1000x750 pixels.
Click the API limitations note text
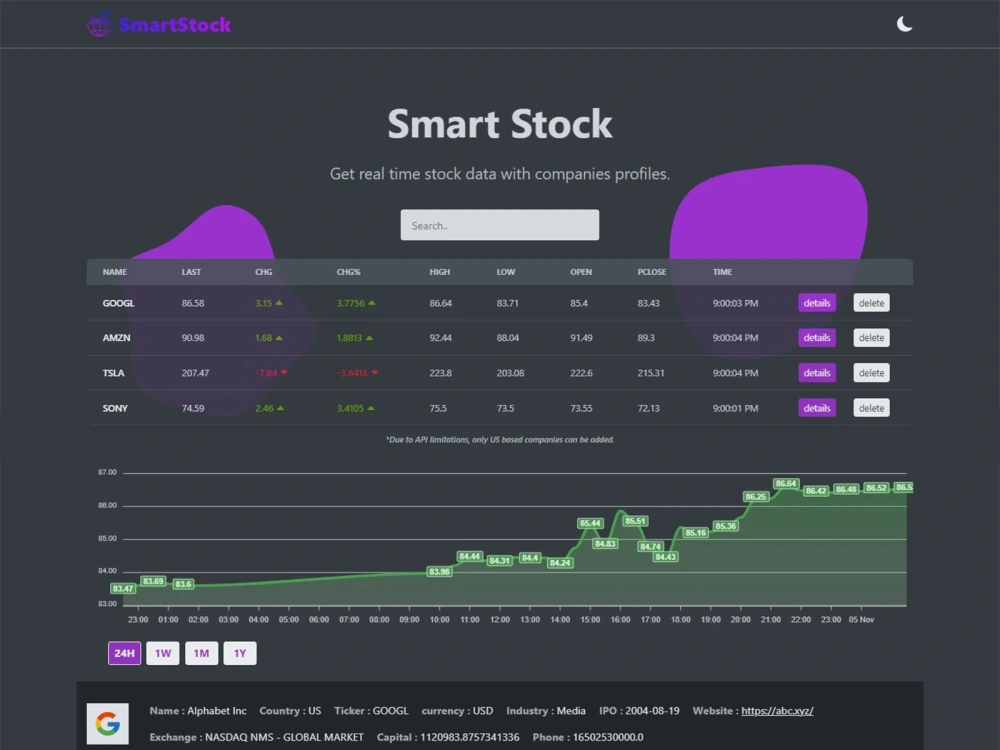(x=500, y=439)
